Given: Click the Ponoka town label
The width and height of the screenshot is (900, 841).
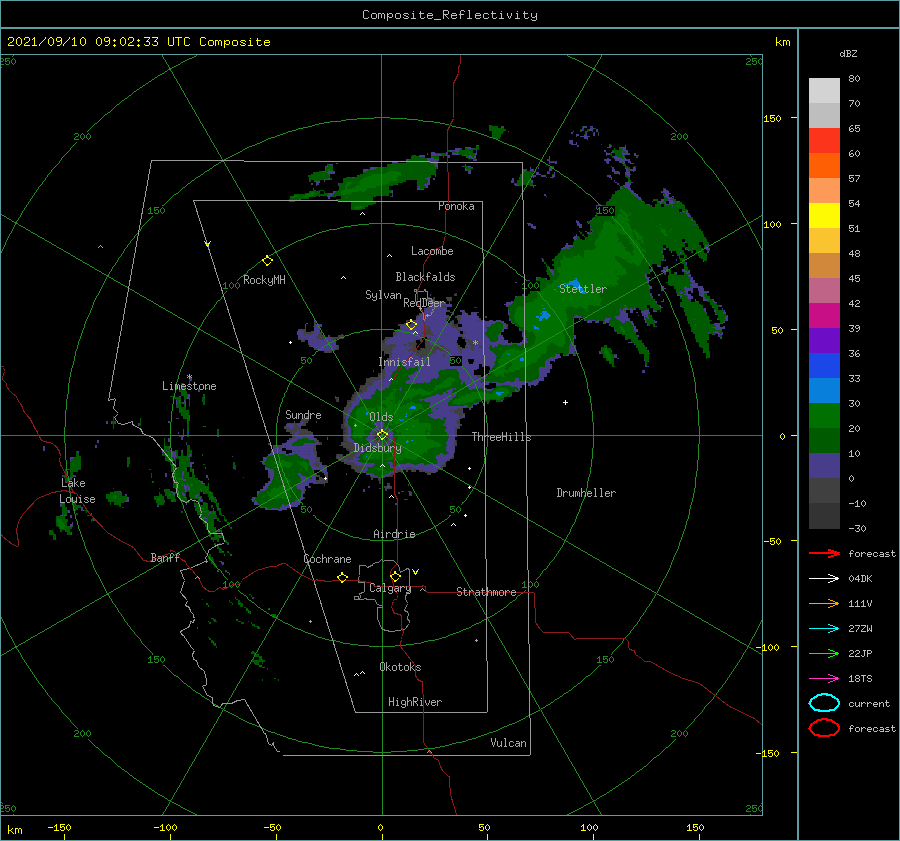Looking at the screenshot, I should 456,206.
